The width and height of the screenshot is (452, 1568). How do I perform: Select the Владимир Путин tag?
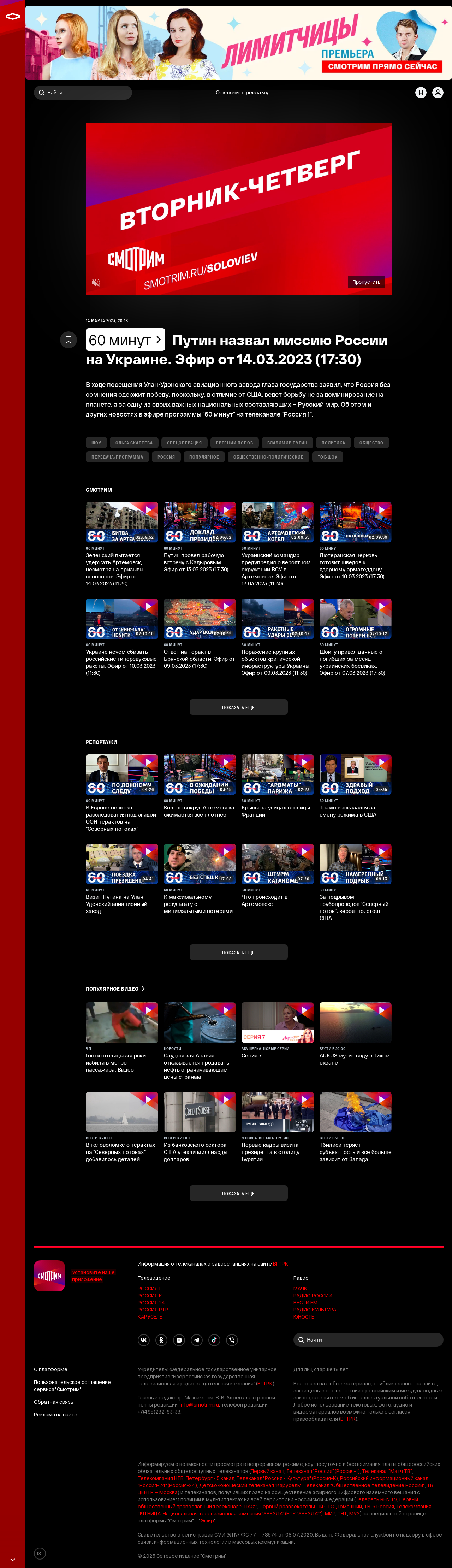tap(287, 442)
